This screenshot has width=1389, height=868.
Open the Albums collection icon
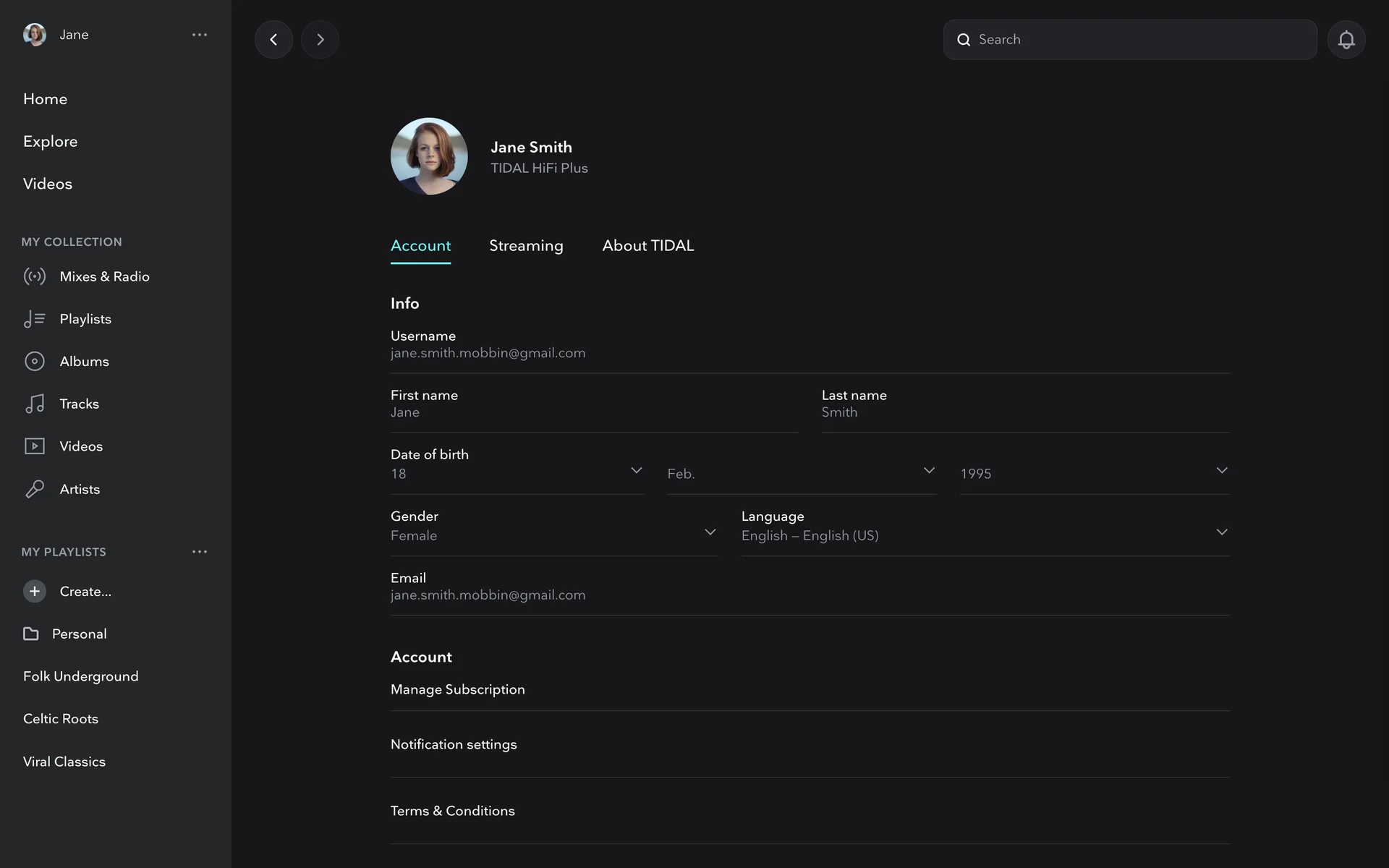pos(35,361)
